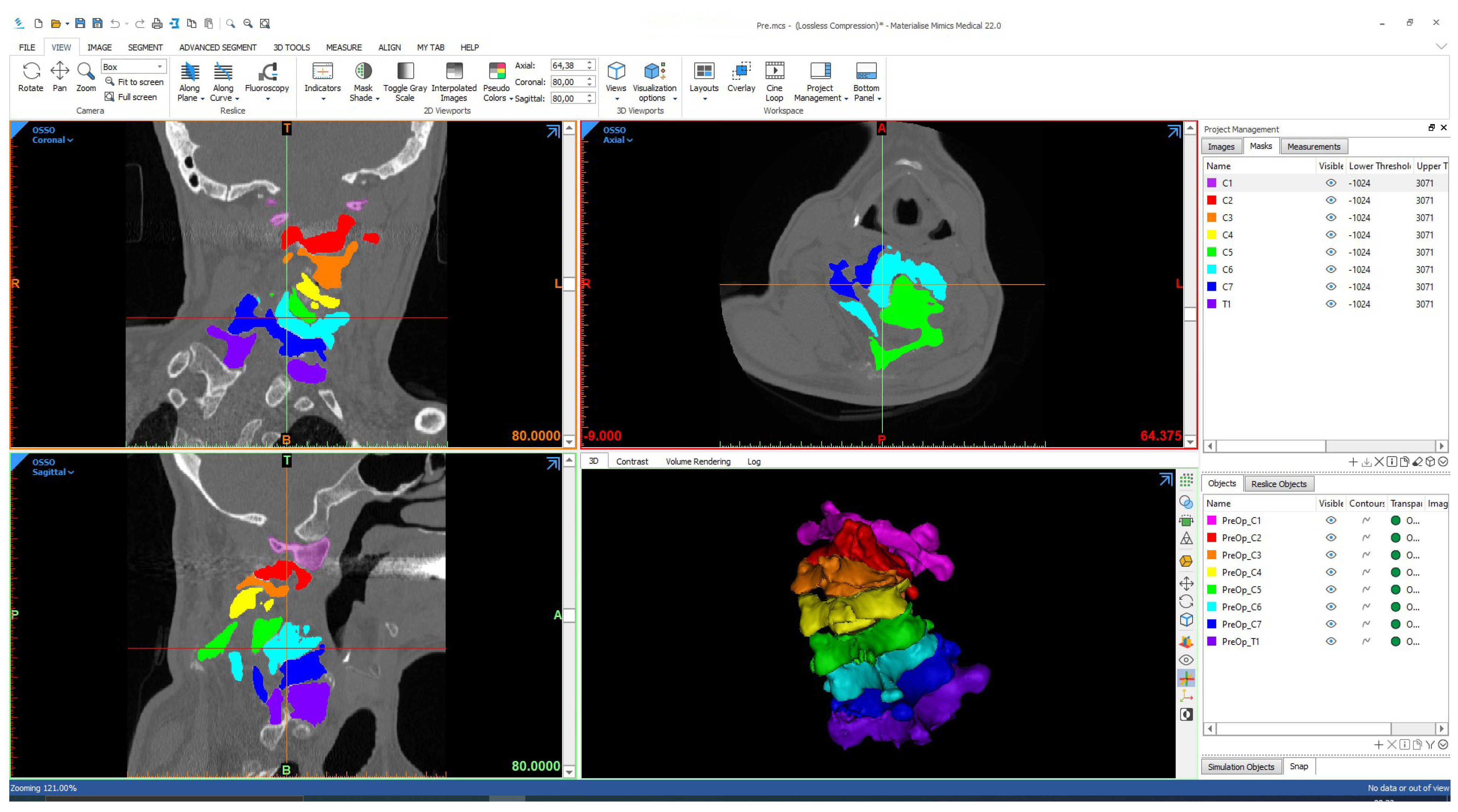Switch to the Measurements tab
The height and width of the screenshot is (812, 1458).
[1313, 146]
